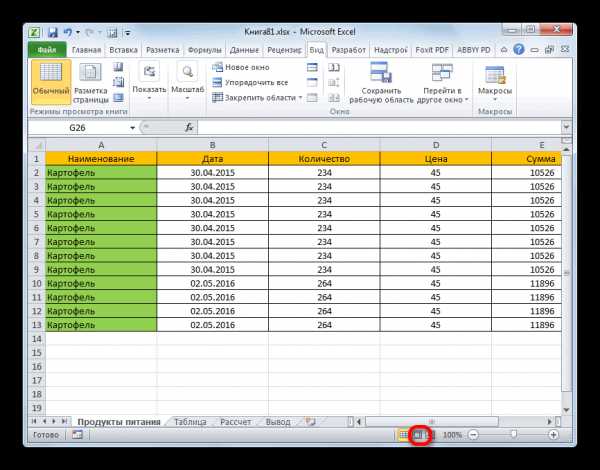Click View Side by Side icon
This screenshot has width=600, height=470.
pos(334,67)
